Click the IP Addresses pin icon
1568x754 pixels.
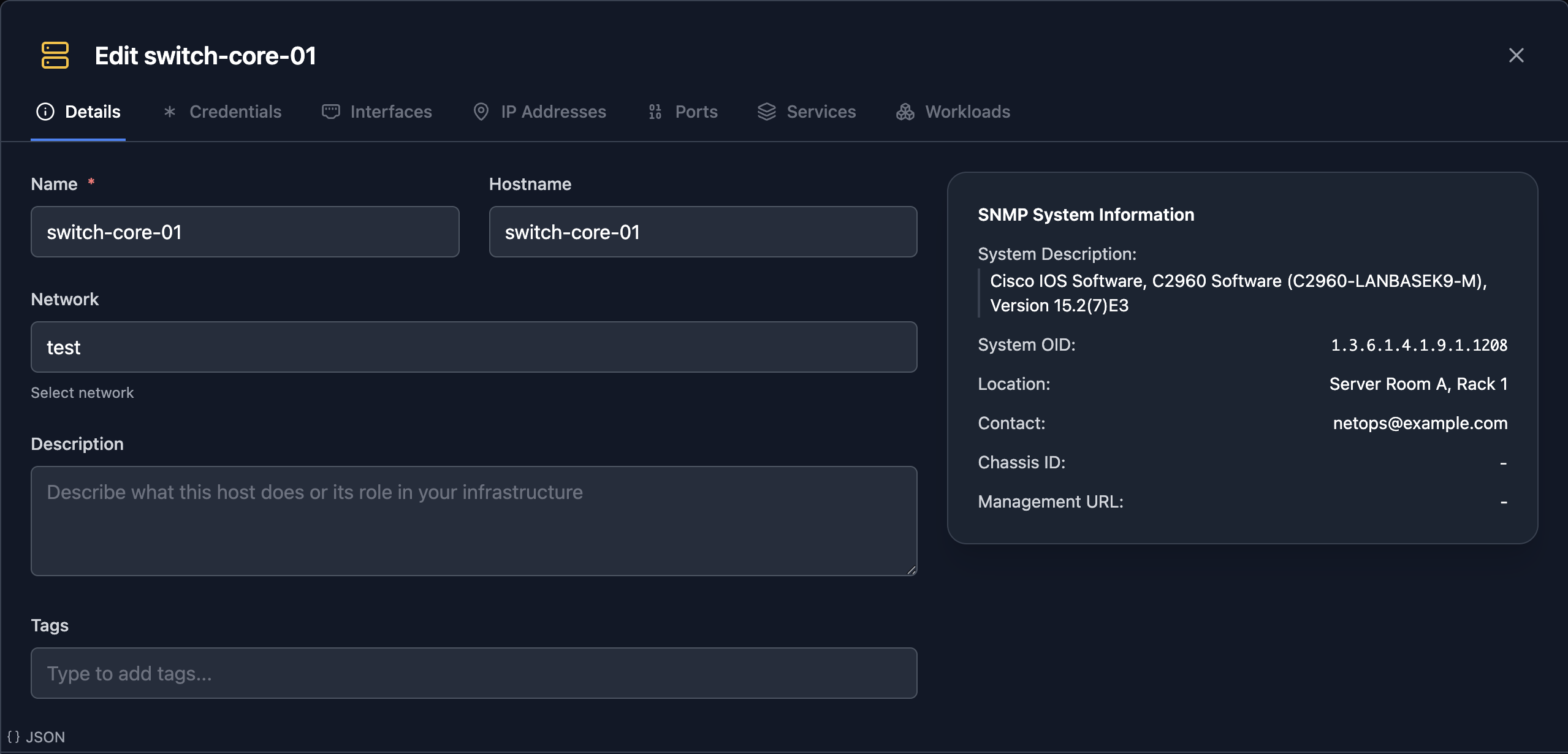pyautogui.click(x=481, y=112)
